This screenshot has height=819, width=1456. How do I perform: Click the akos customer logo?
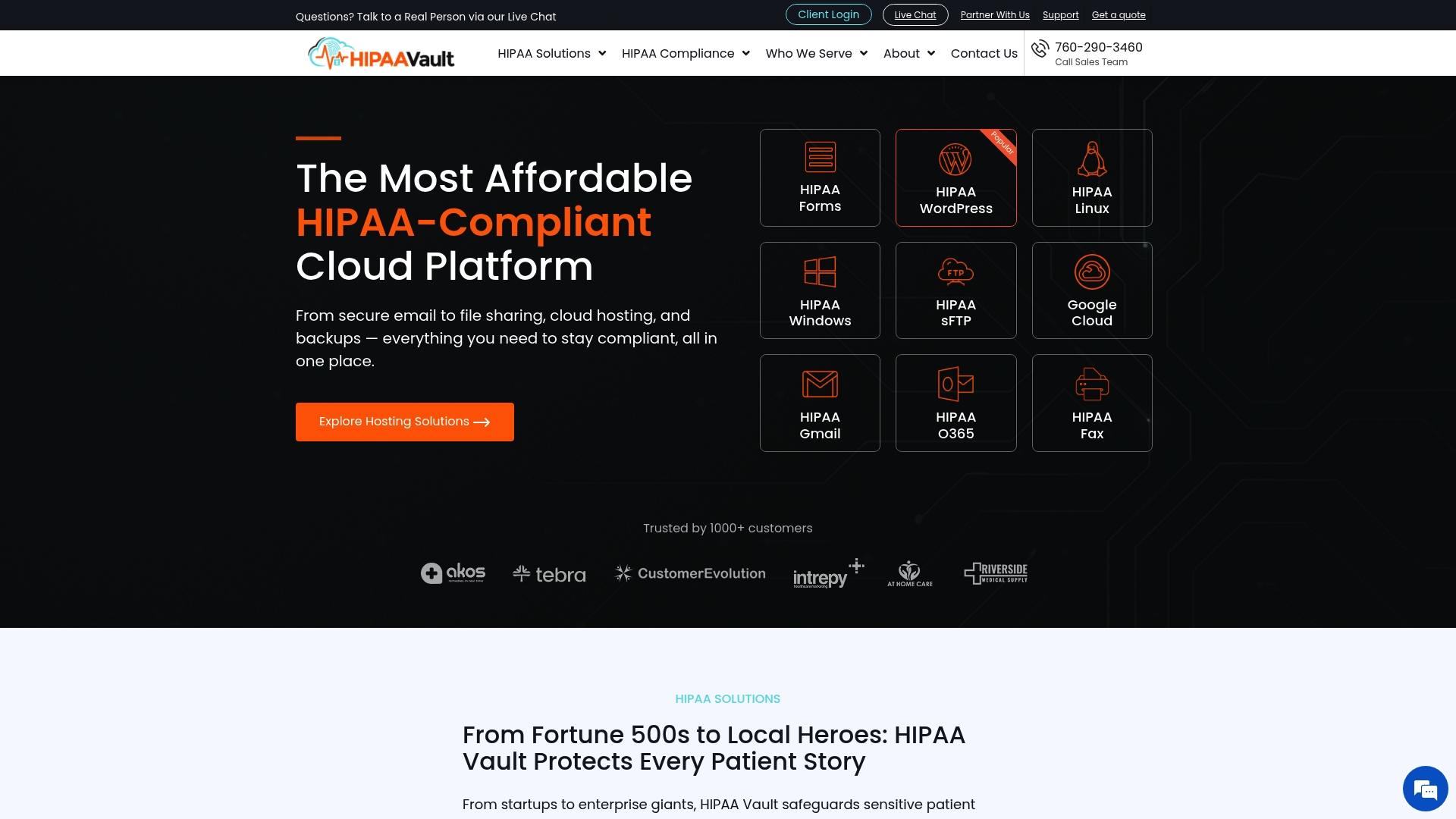tap(453, 573)
